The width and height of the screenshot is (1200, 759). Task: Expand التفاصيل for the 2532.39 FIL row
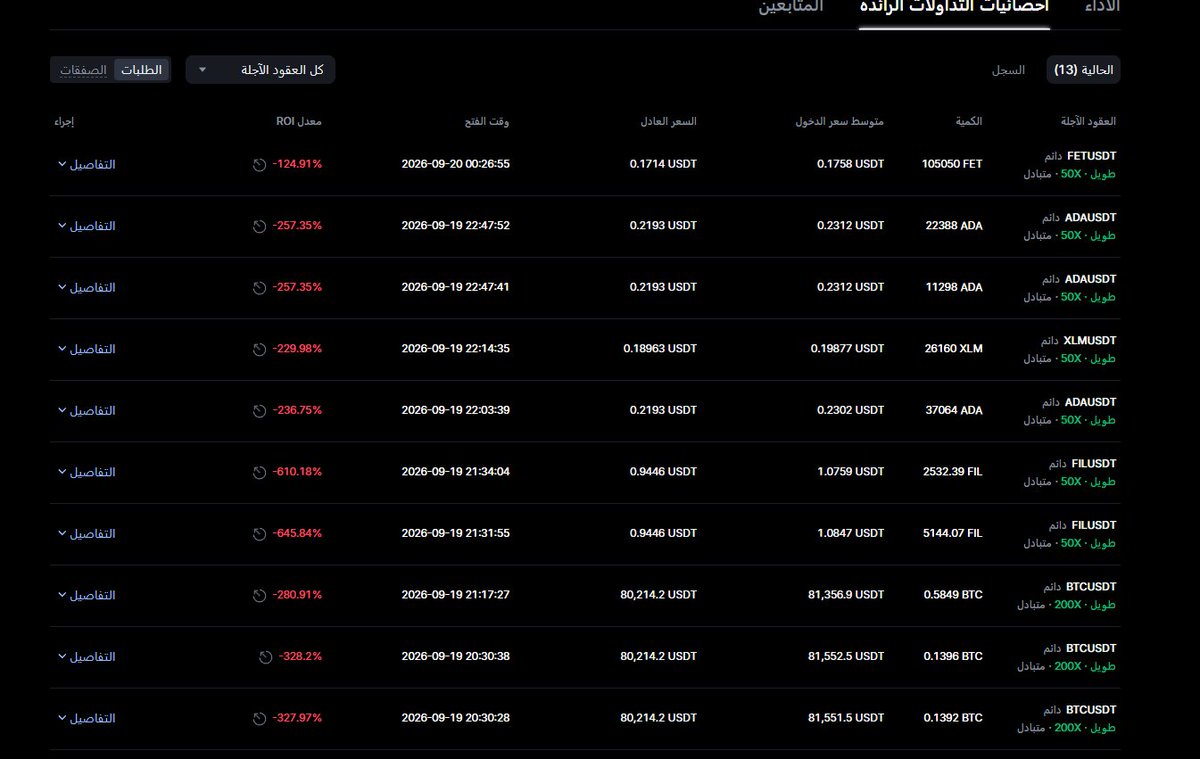(x=86, y=472)
